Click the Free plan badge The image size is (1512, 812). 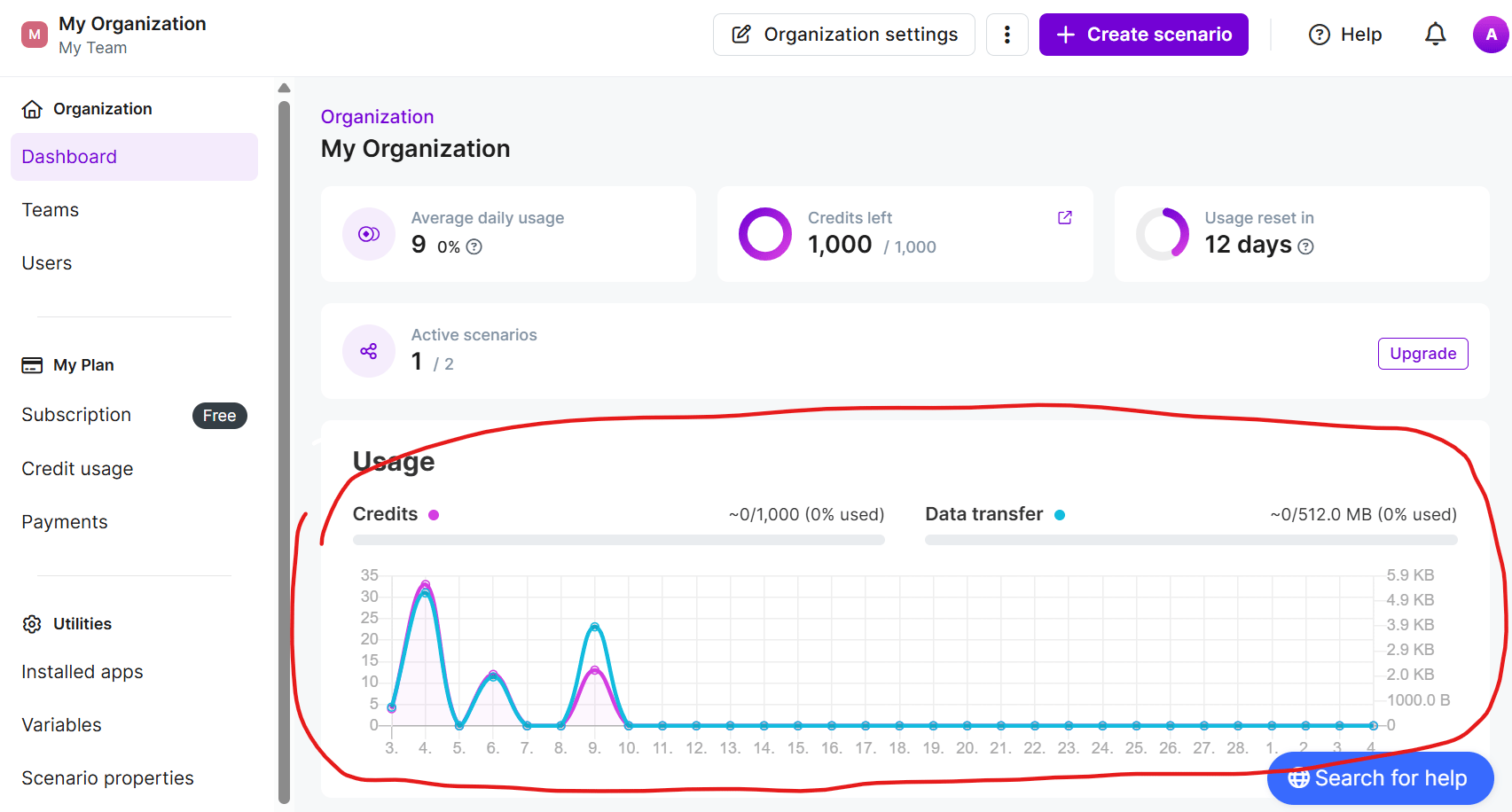220,416
